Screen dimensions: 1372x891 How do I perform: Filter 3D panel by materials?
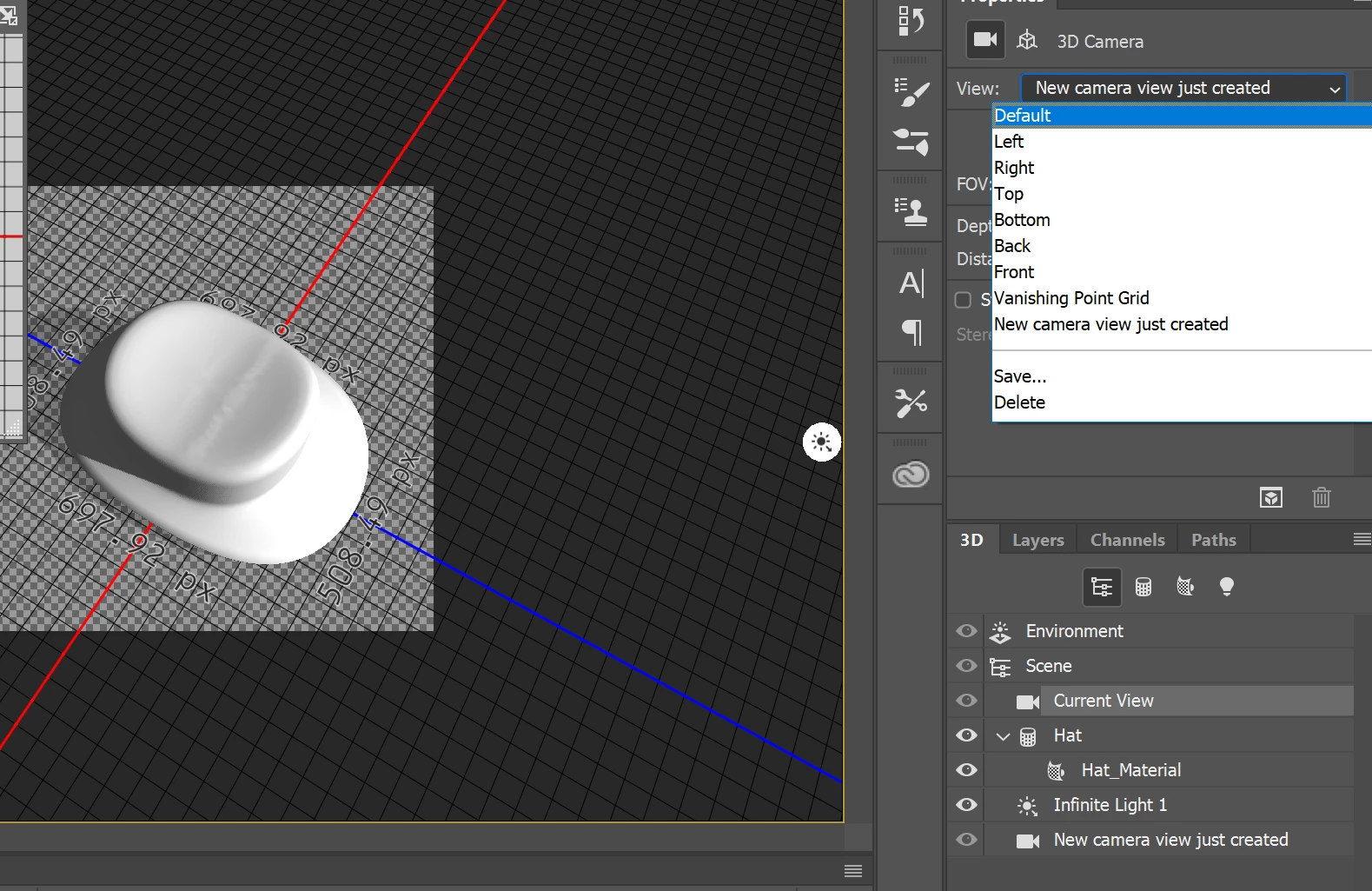point(1185,587)
